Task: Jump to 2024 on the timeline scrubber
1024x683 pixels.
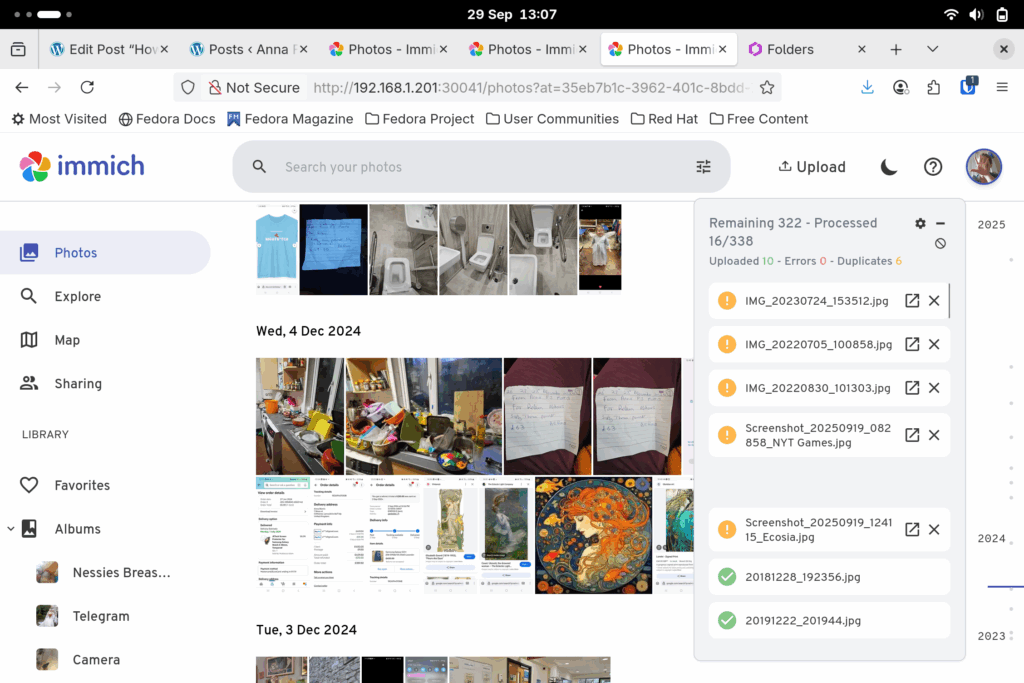Action: coord(991,538)
